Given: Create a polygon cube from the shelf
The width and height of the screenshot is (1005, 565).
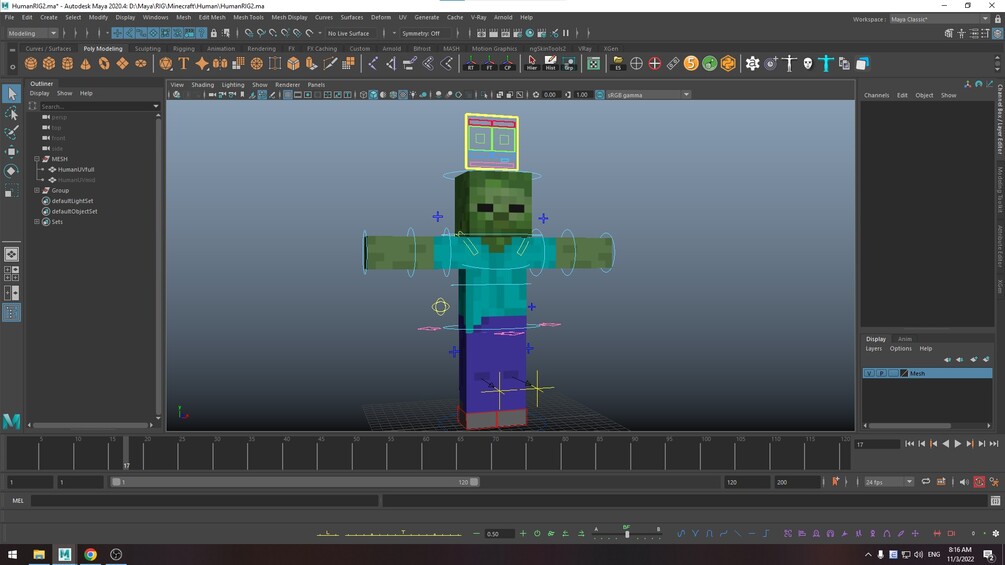Looking at the screenshot, I should pos(49,63).
